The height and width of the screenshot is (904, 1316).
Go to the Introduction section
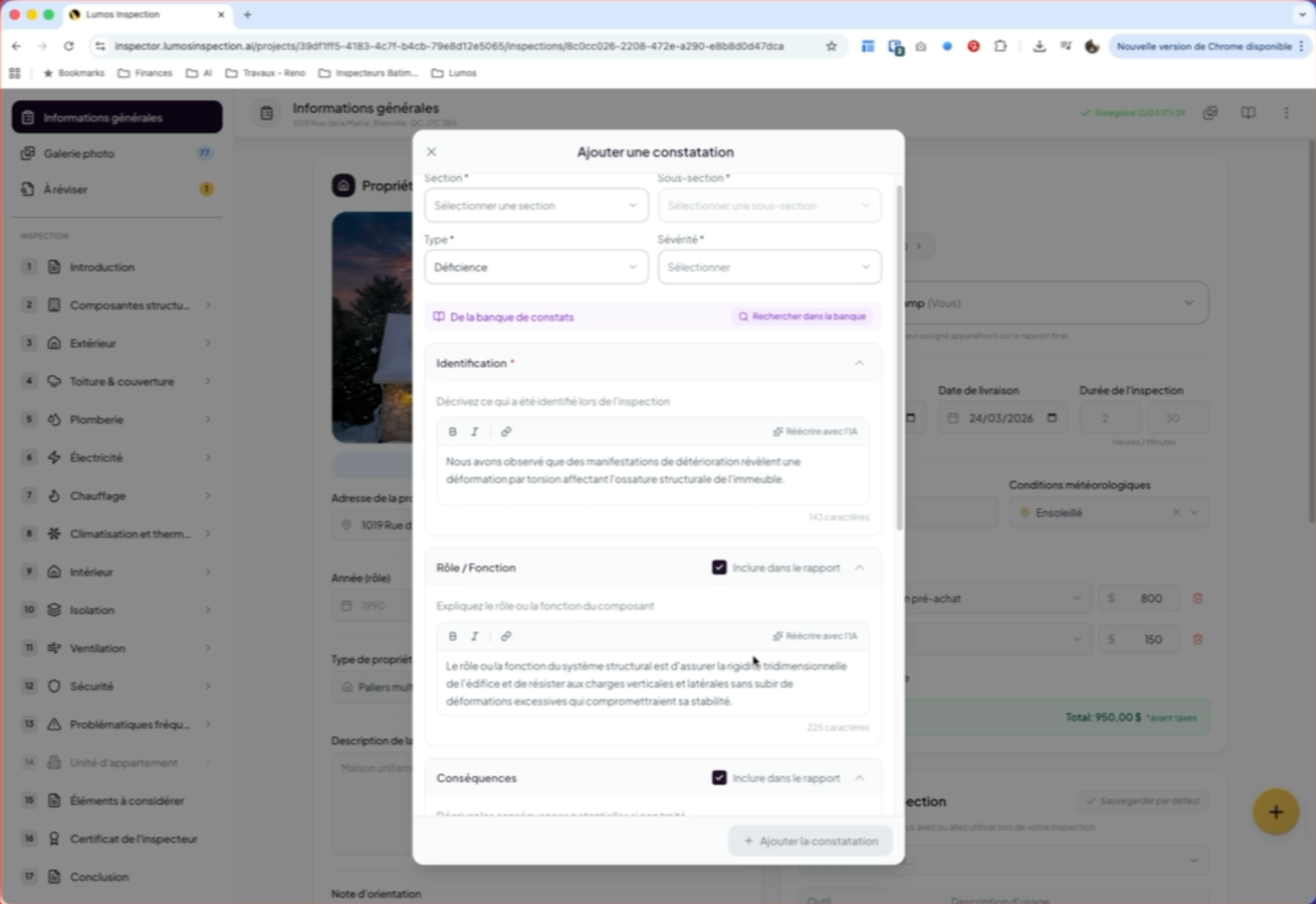click(117, 267)
